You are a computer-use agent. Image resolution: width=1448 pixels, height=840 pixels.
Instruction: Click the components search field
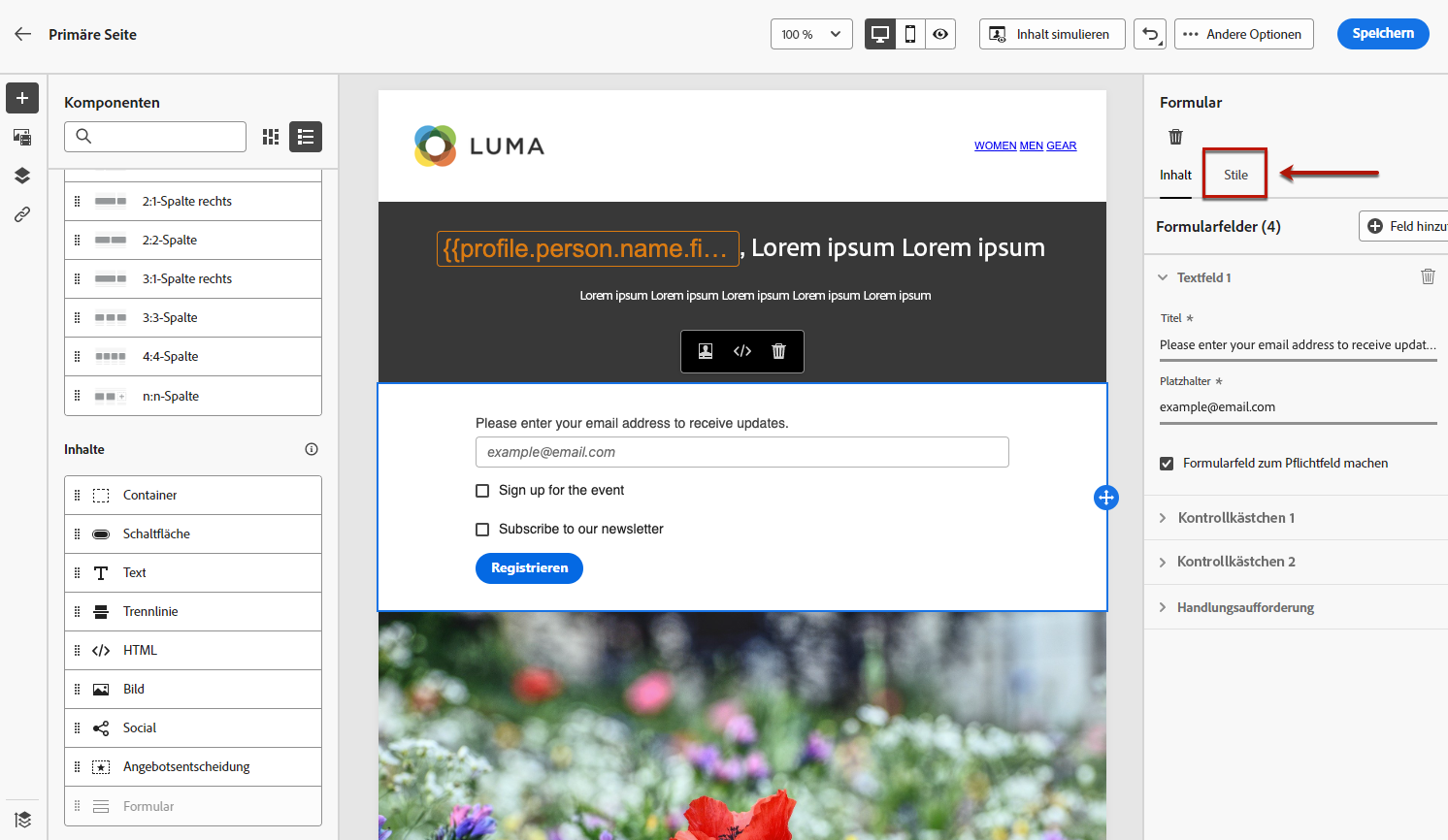pyautogui.click(x=155, y=137)
